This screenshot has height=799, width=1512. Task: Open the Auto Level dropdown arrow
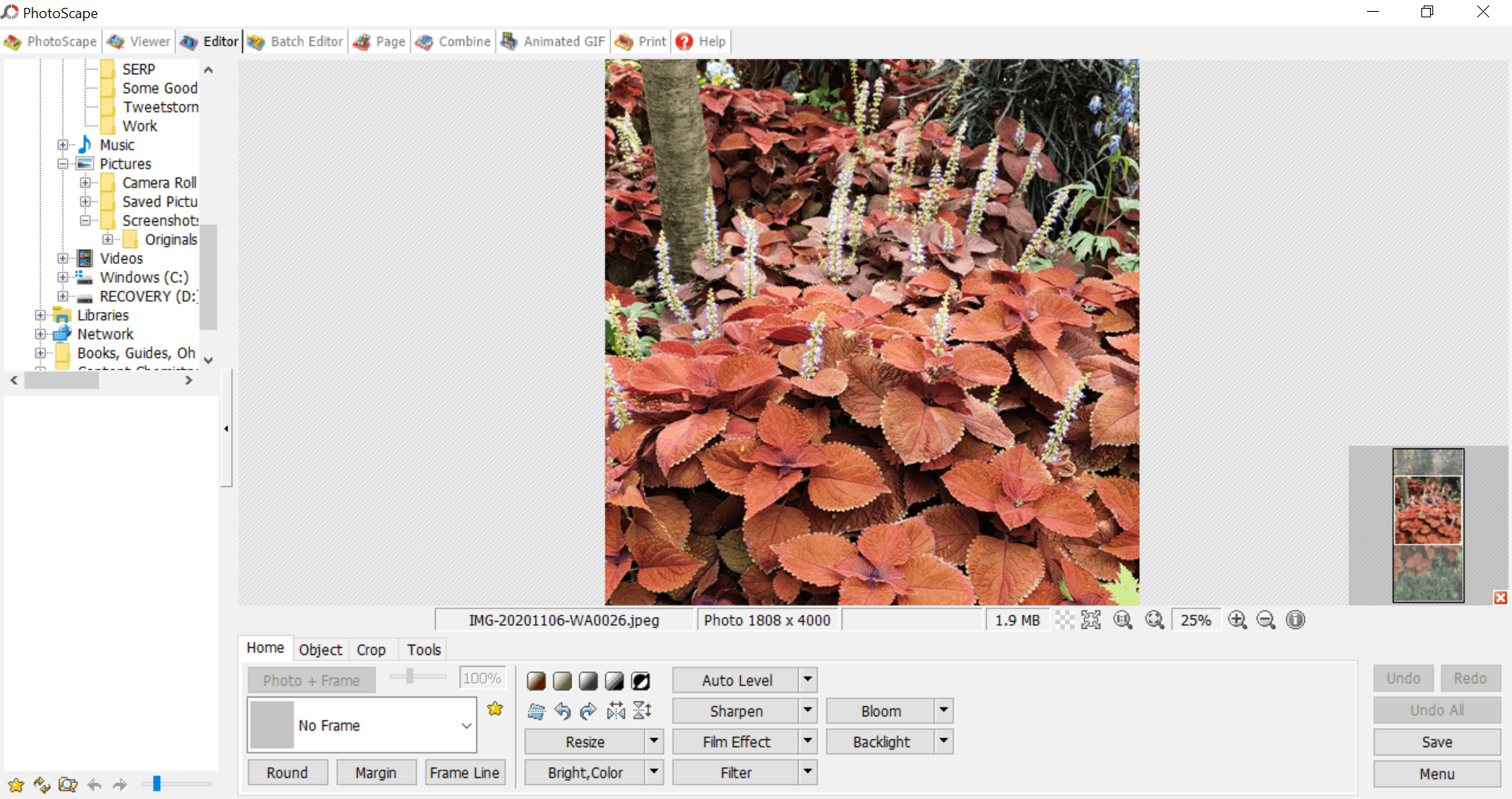pos(808,680)
